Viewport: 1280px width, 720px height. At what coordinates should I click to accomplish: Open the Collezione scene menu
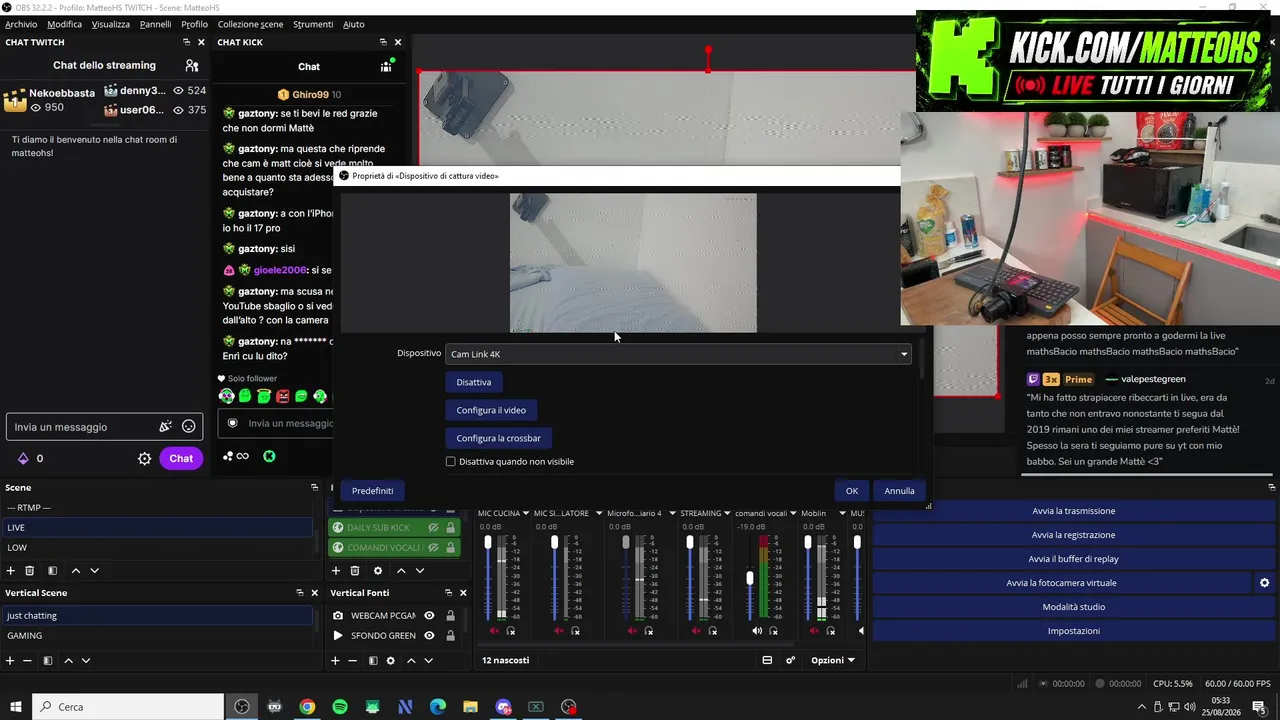coord(250,24)
